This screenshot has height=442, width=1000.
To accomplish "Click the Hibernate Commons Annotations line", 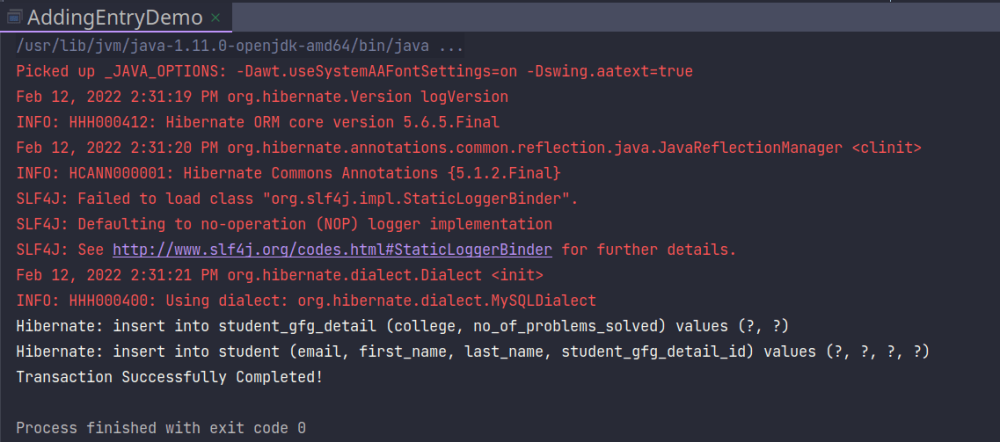I will pos(295,173).
